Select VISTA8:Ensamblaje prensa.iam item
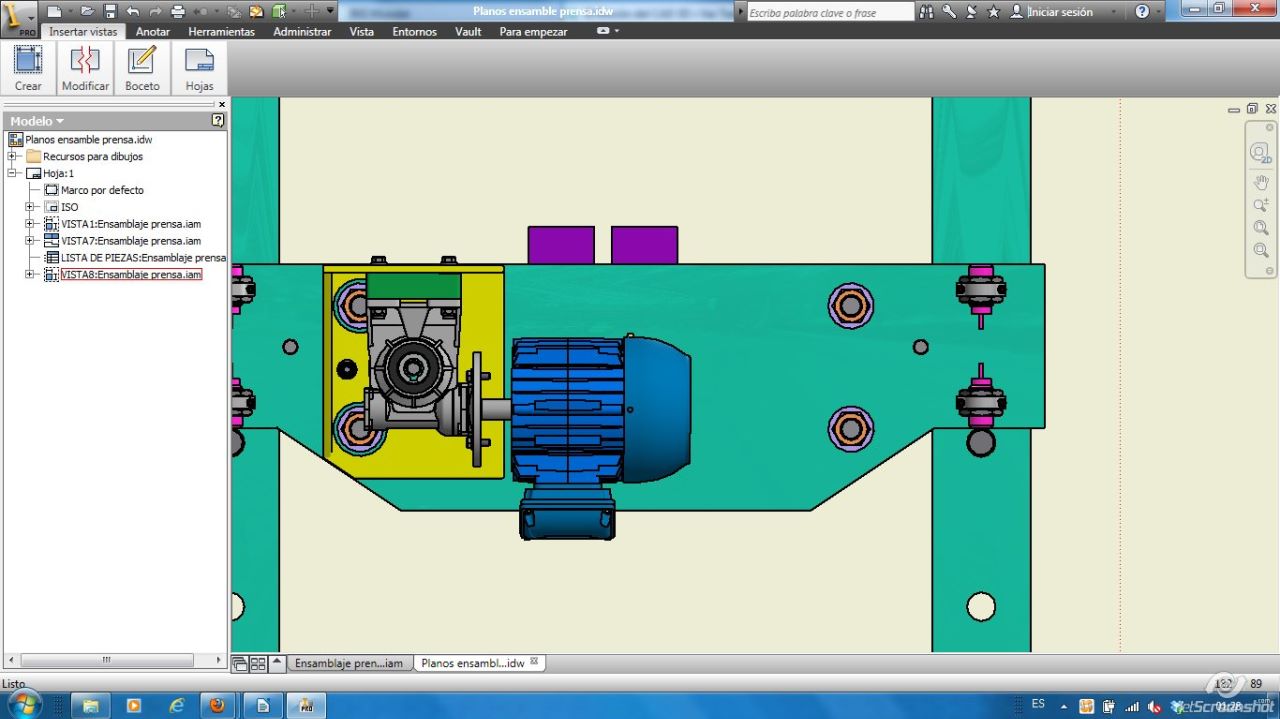This screenshot has height=719, width=1280. [x=131, y=274]
